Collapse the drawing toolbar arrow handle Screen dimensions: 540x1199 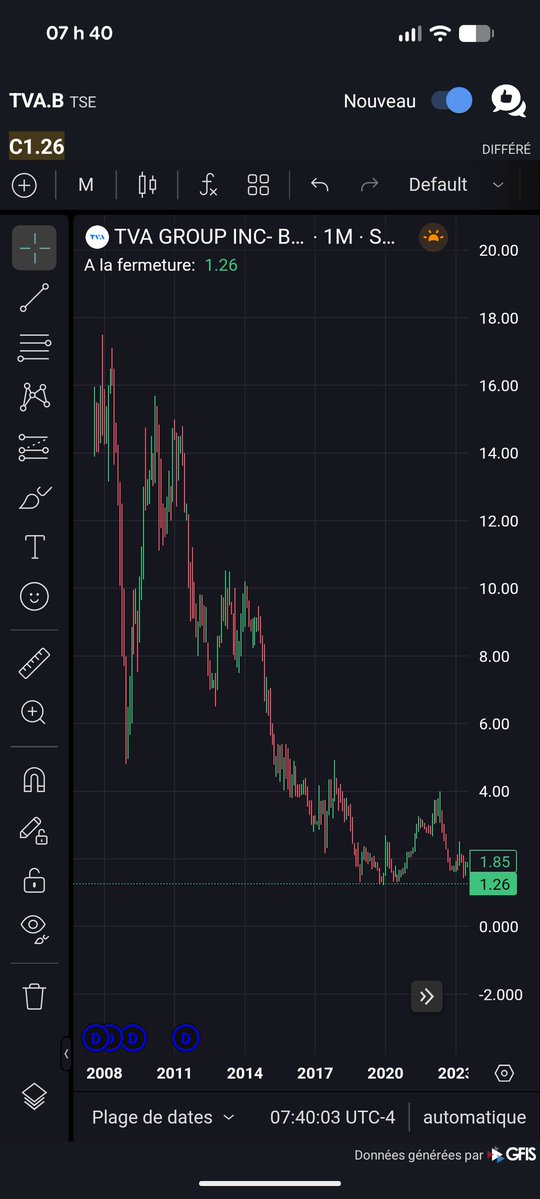(66, 1054)
